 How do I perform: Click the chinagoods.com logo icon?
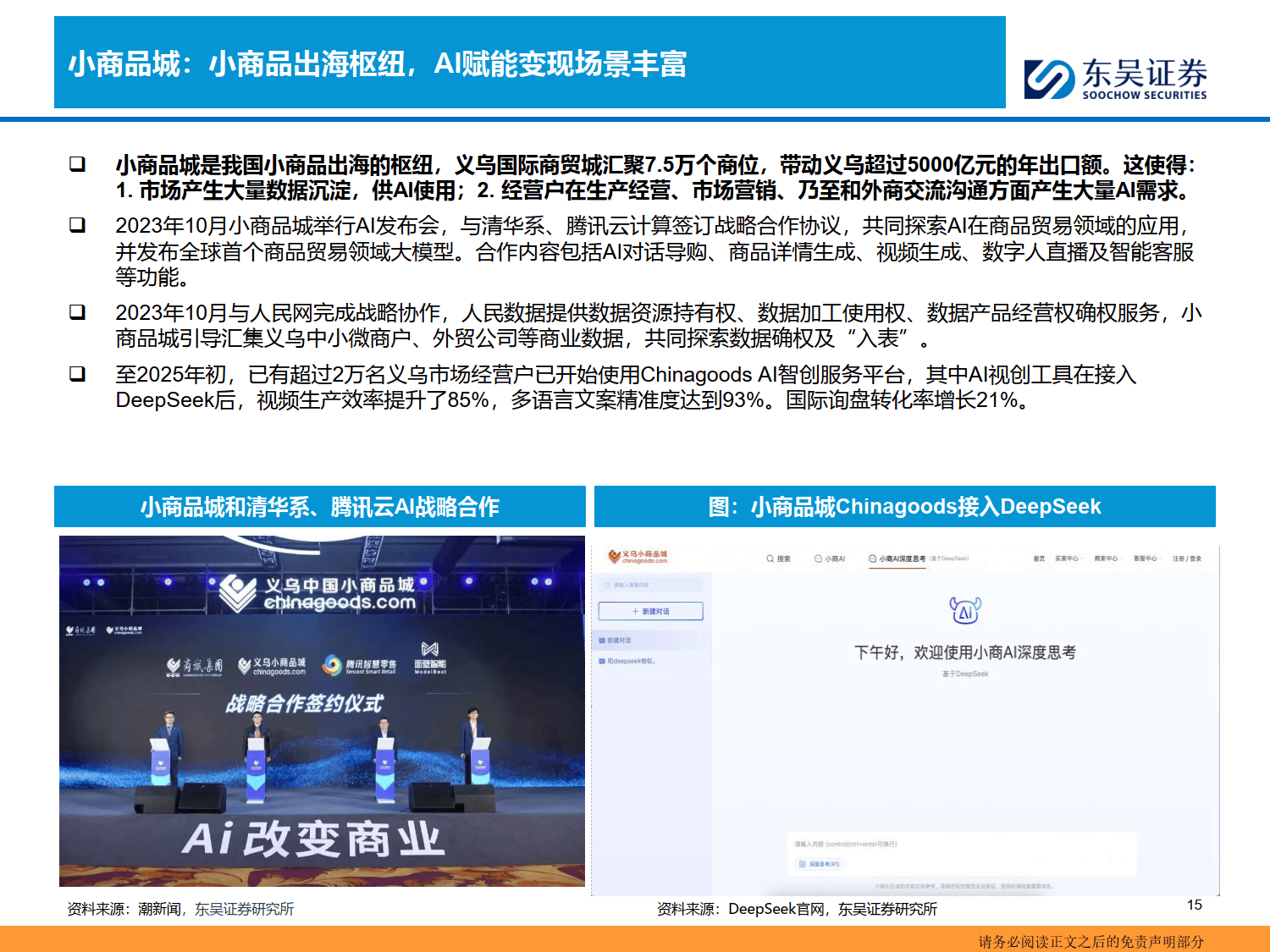tap(615, 557)
